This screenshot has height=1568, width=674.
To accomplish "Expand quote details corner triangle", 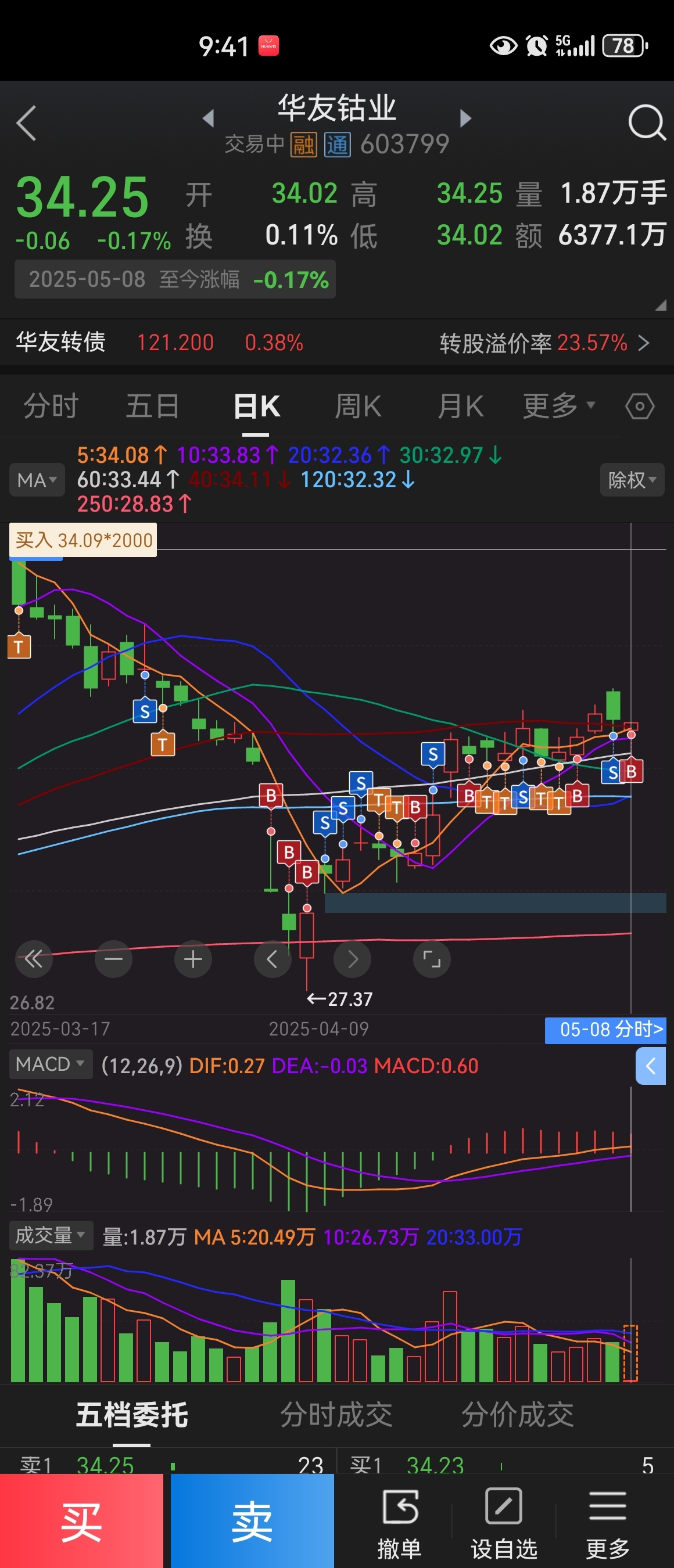I will (661, 305).
